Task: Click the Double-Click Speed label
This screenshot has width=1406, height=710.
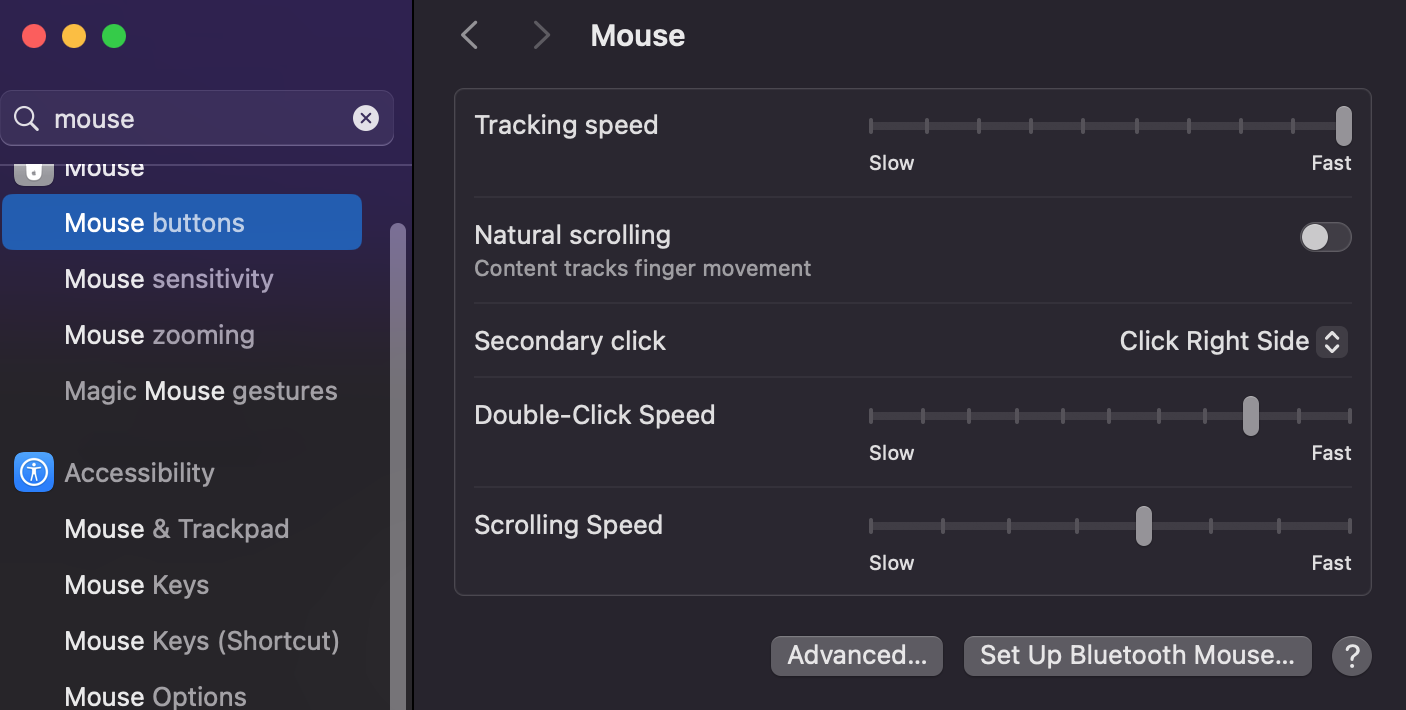Action: point(594,415)
